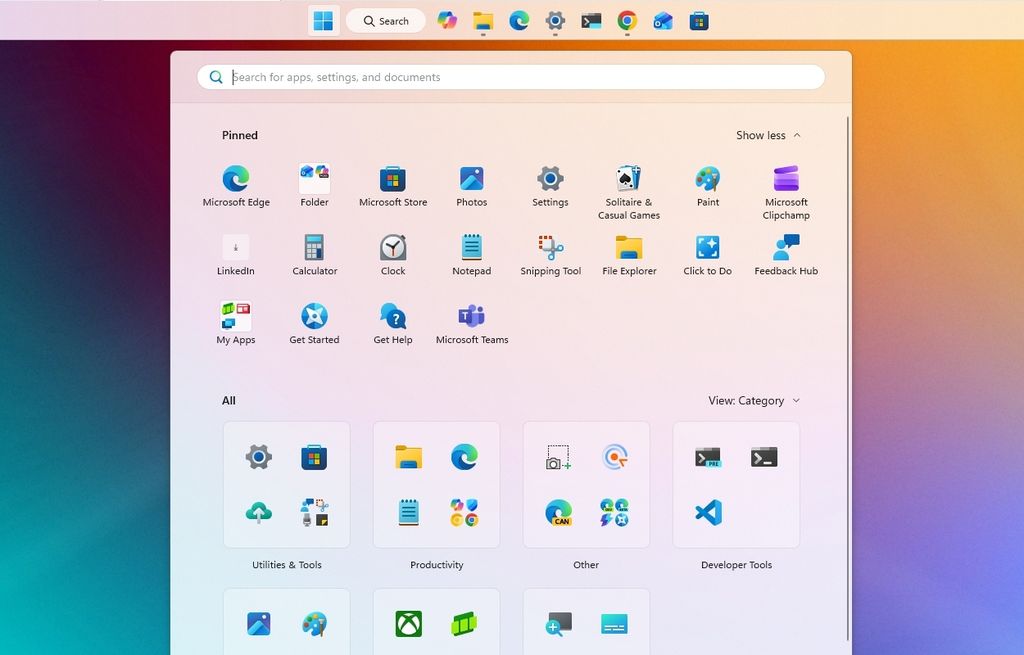The height and width of the screenshot is (655, 1024).
Task: Open the View: Category dropdown
Action: [x=754, y=400]
